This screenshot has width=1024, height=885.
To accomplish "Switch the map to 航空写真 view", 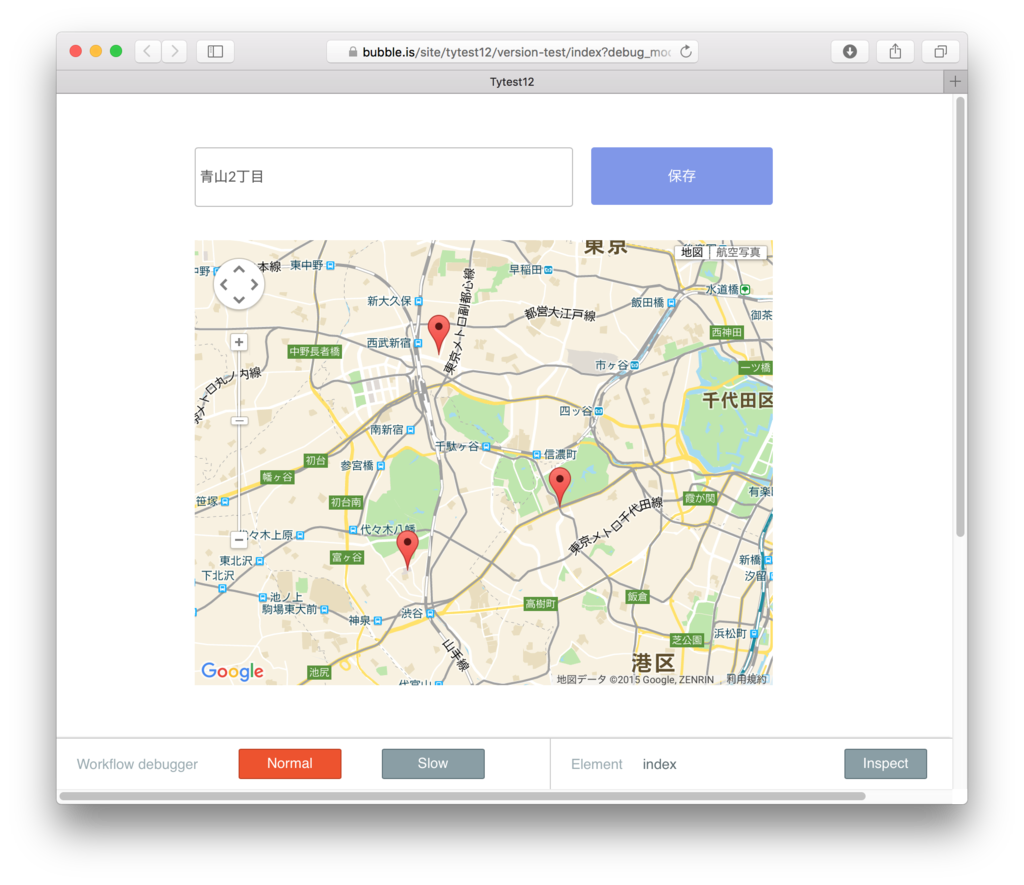I will pos(739,252).
